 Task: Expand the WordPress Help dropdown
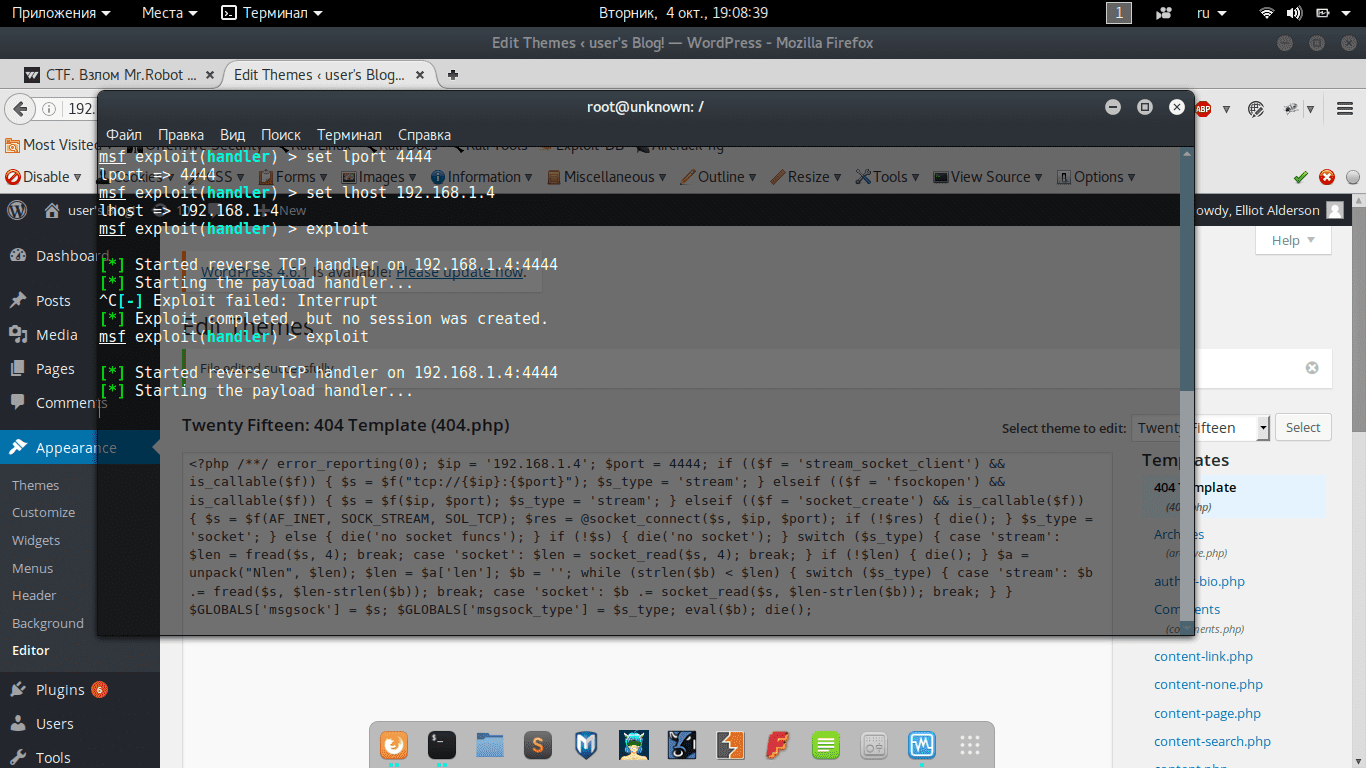(1294, 240)
